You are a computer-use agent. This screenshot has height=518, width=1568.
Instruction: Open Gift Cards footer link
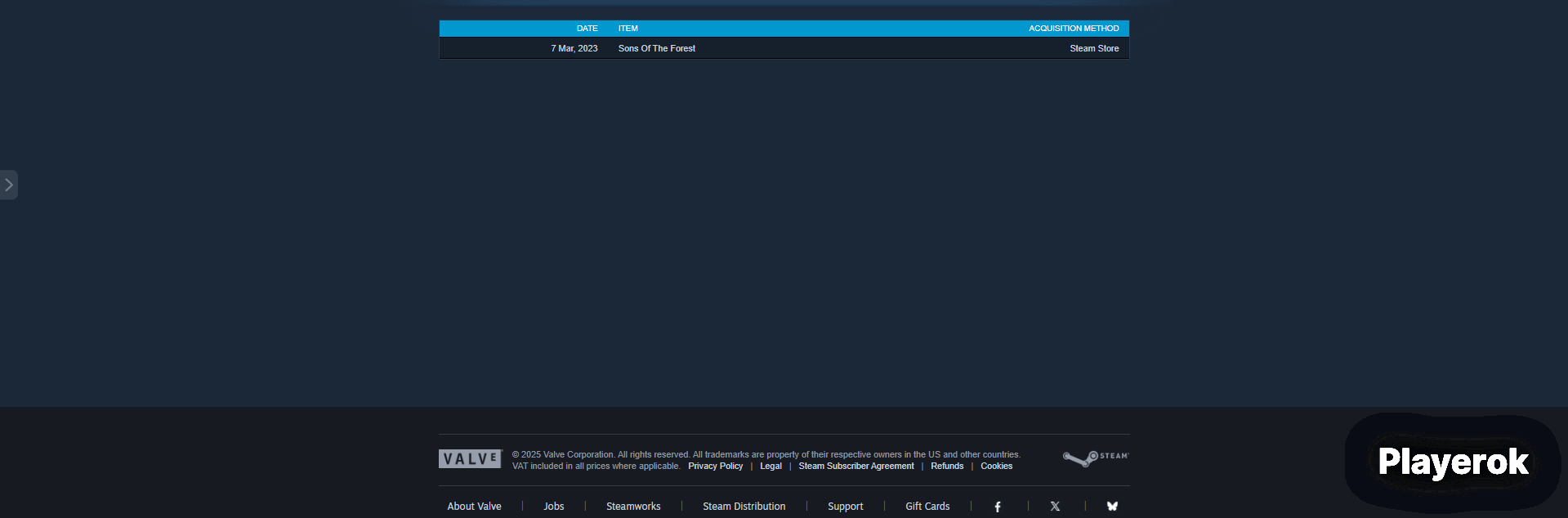[x=927, y=507]
